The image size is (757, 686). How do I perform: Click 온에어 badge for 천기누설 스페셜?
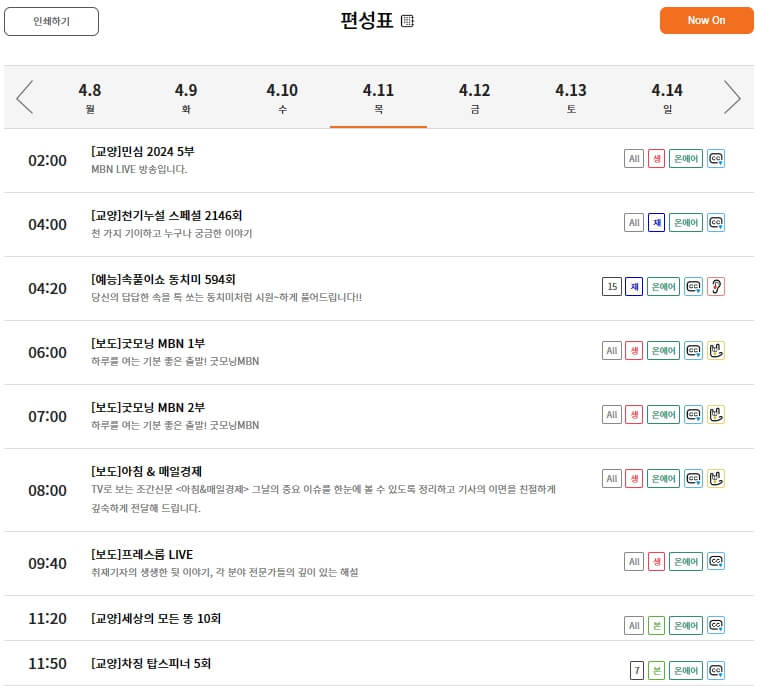pyautogui.click(x=686, y=223)
